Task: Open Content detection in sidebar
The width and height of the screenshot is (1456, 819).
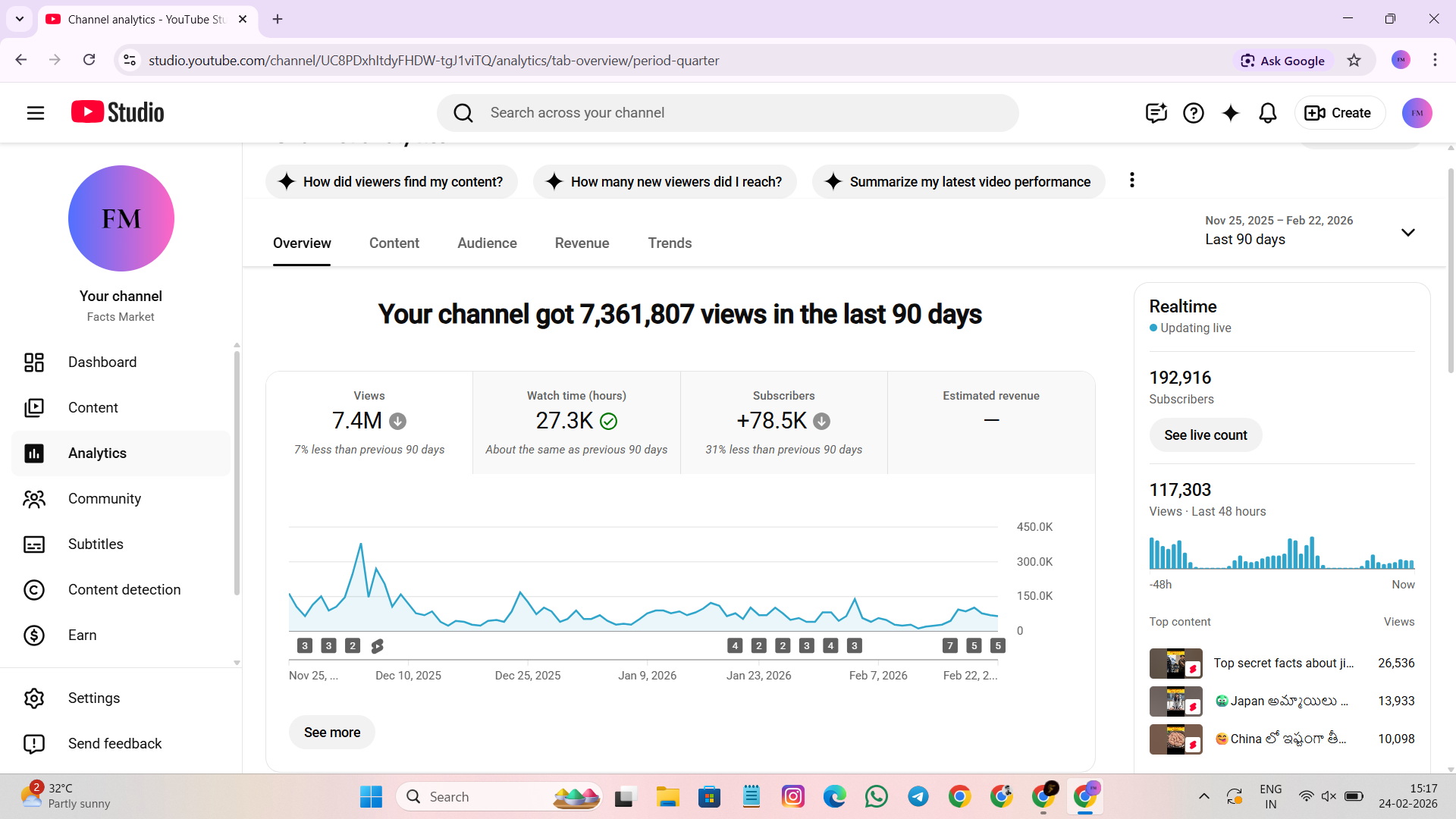Action: (124, 589)
